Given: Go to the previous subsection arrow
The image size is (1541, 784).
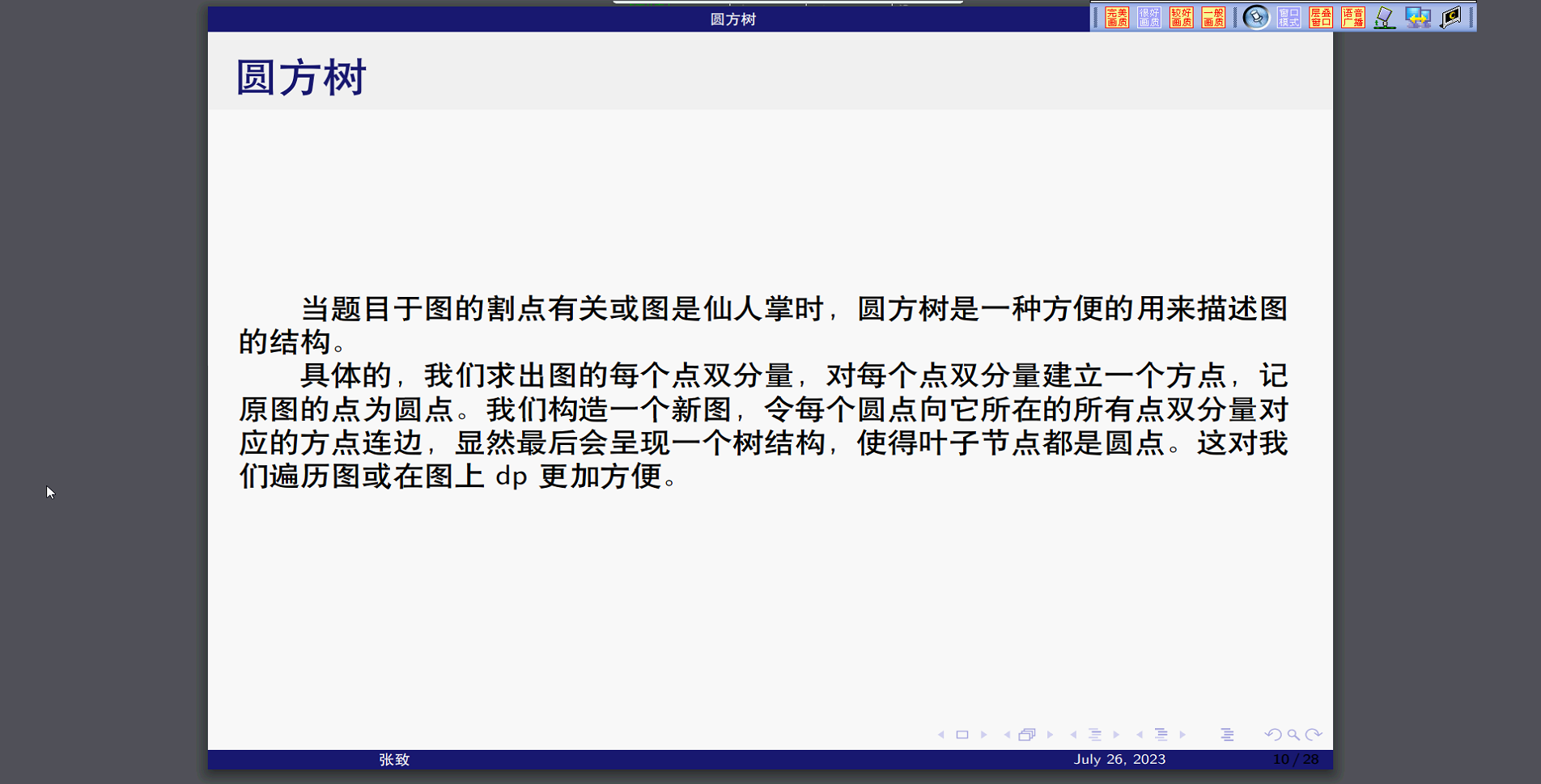Looking at the screenshot, I should click(1073, 735).
